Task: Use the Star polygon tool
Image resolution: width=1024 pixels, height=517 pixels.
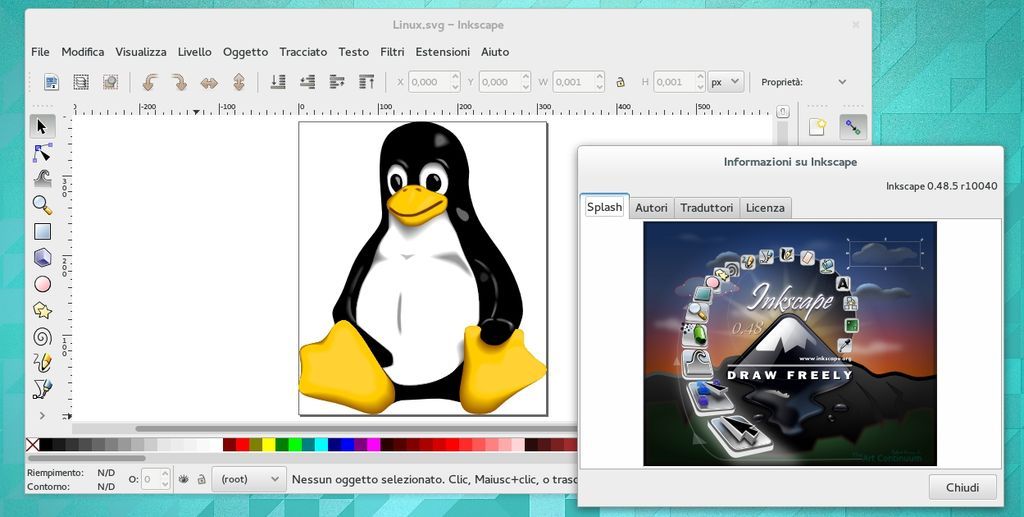Action: tap(42, 310)
